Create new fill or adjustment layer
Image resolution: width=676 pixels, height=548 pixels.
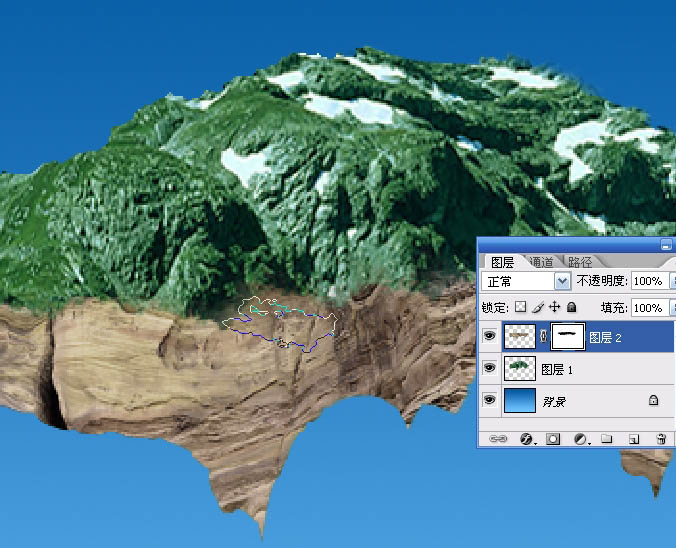point(581,439)
